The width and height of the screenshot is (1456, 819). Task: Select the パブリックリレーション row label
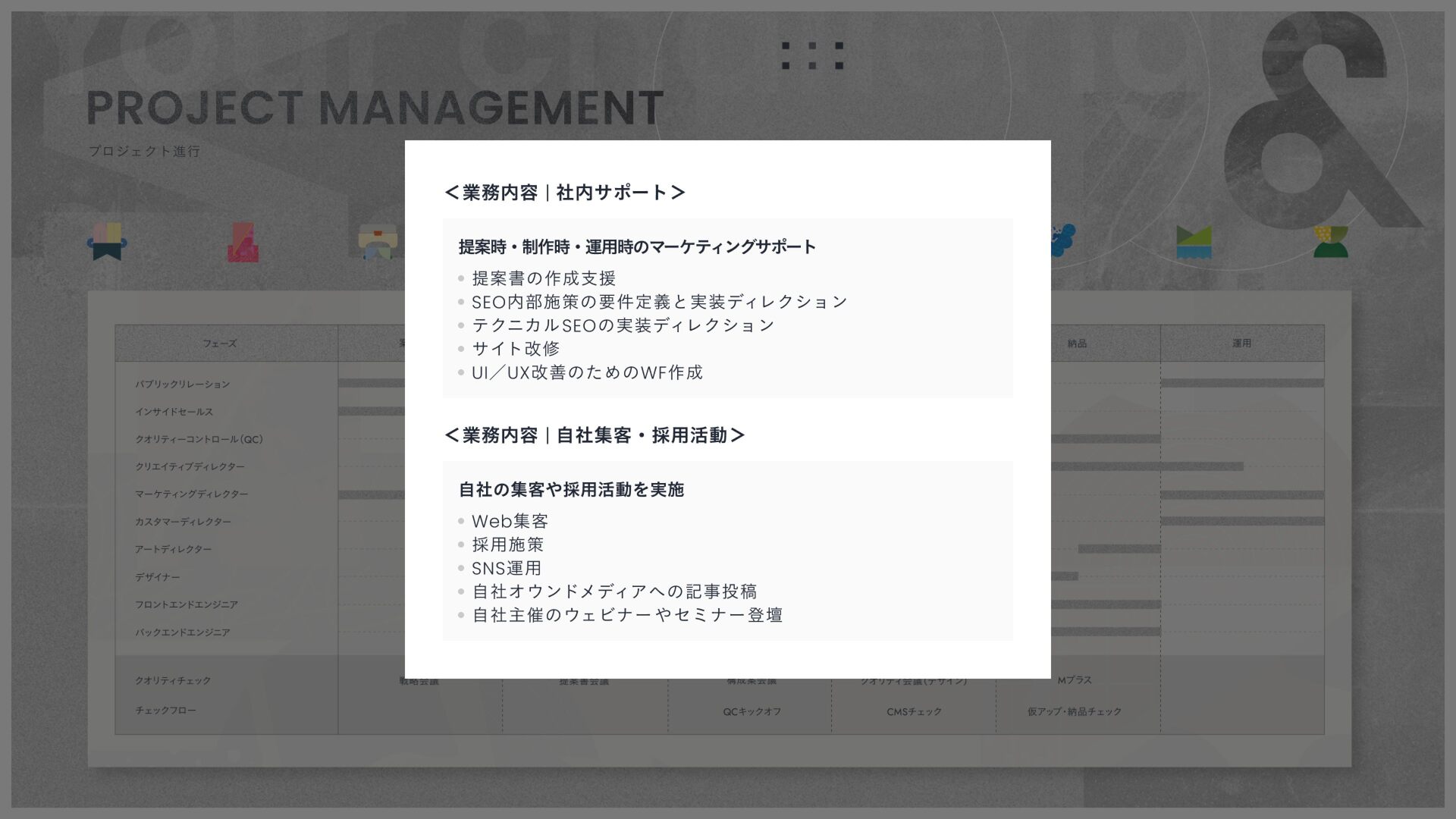[182, 384]
